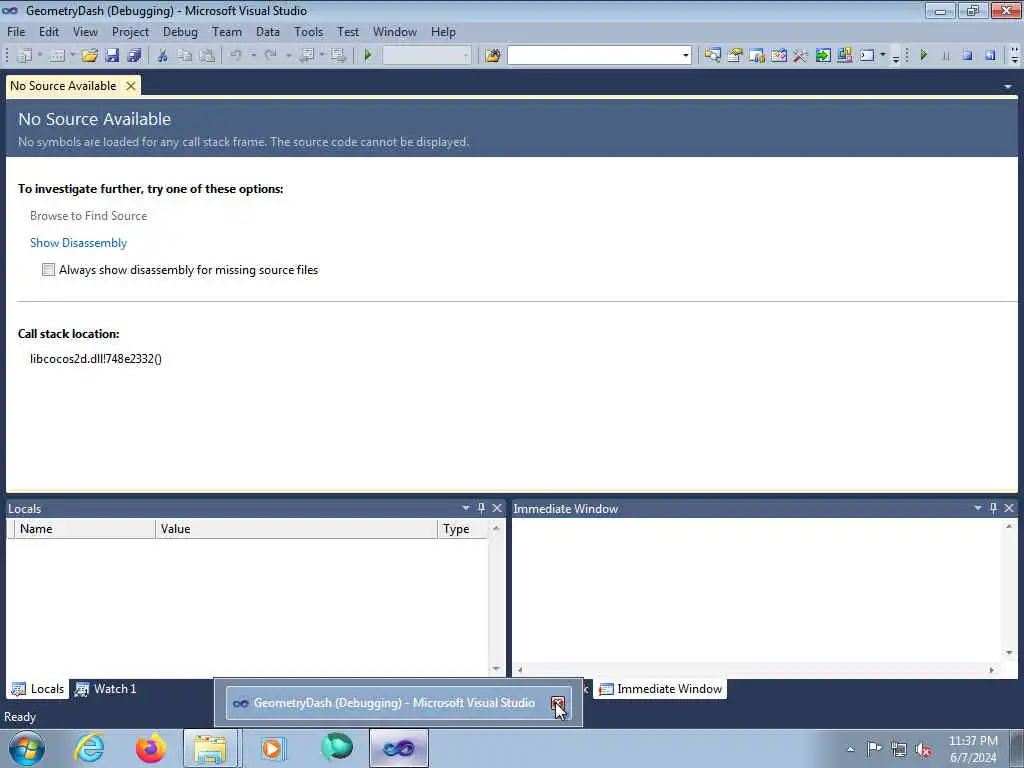Screen dimensions: 1024x768
Task: Click the Redo arrow icon
Action: [270, 56]
